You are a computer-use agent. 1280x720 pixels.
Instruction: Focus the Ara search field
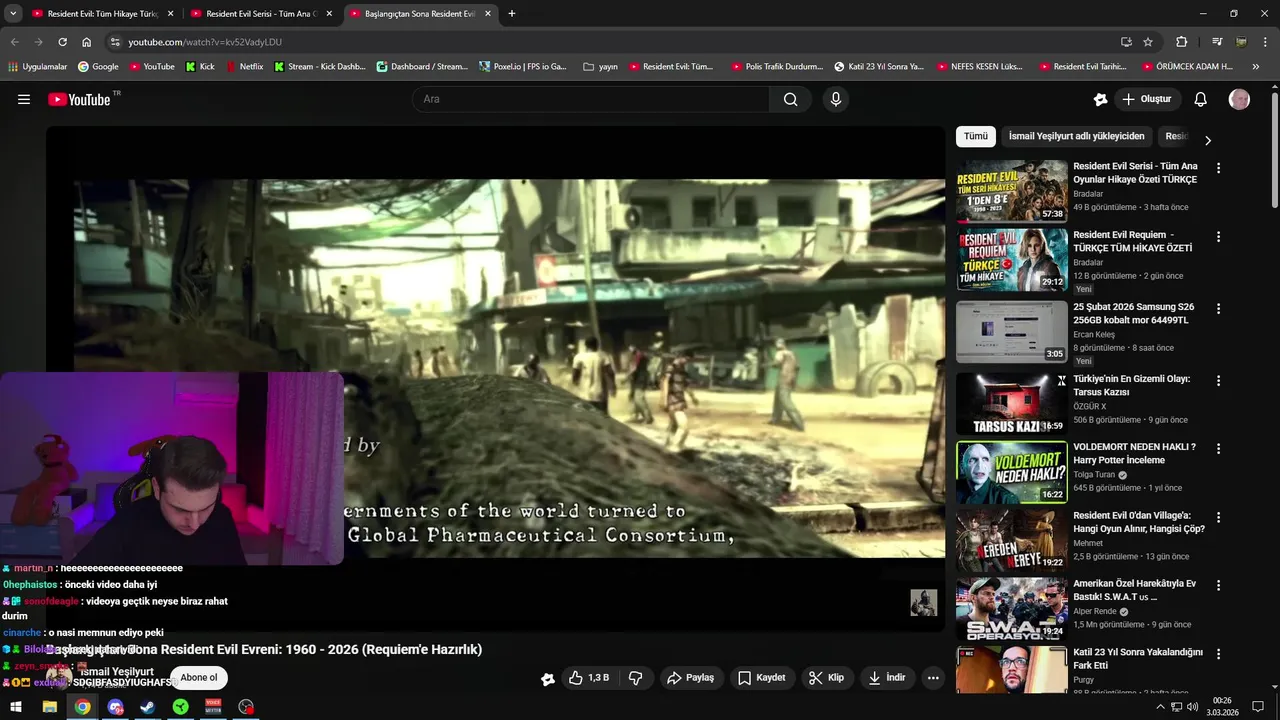[591, 99]
